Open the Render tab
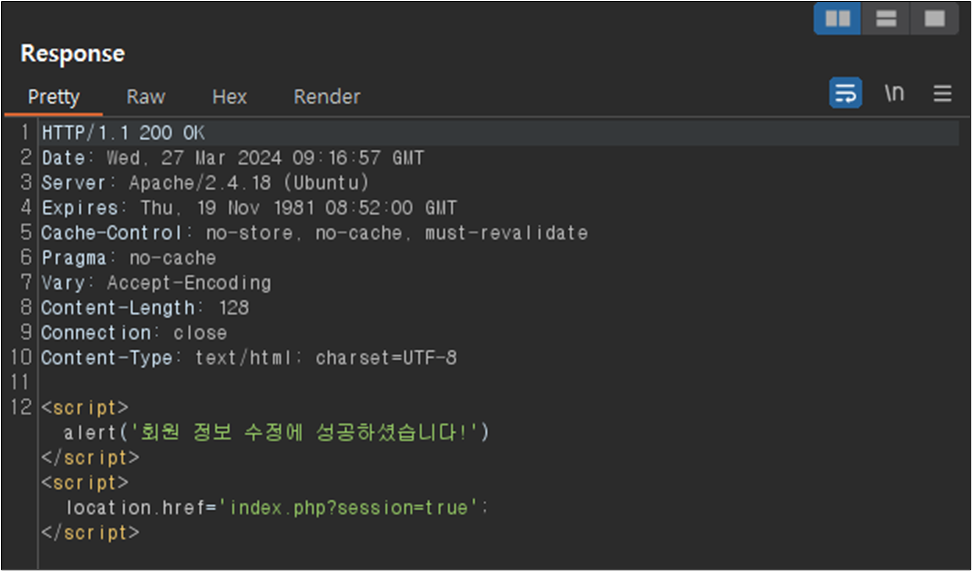This screenshot has width=972, height=571. 327,97
